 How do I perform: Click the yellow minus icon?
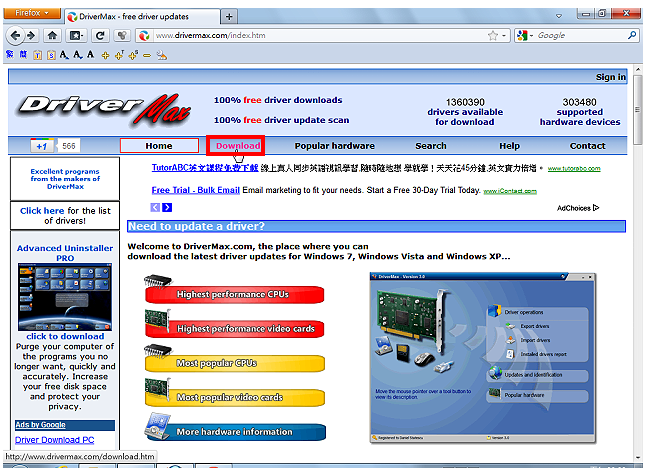coord(147,55)
